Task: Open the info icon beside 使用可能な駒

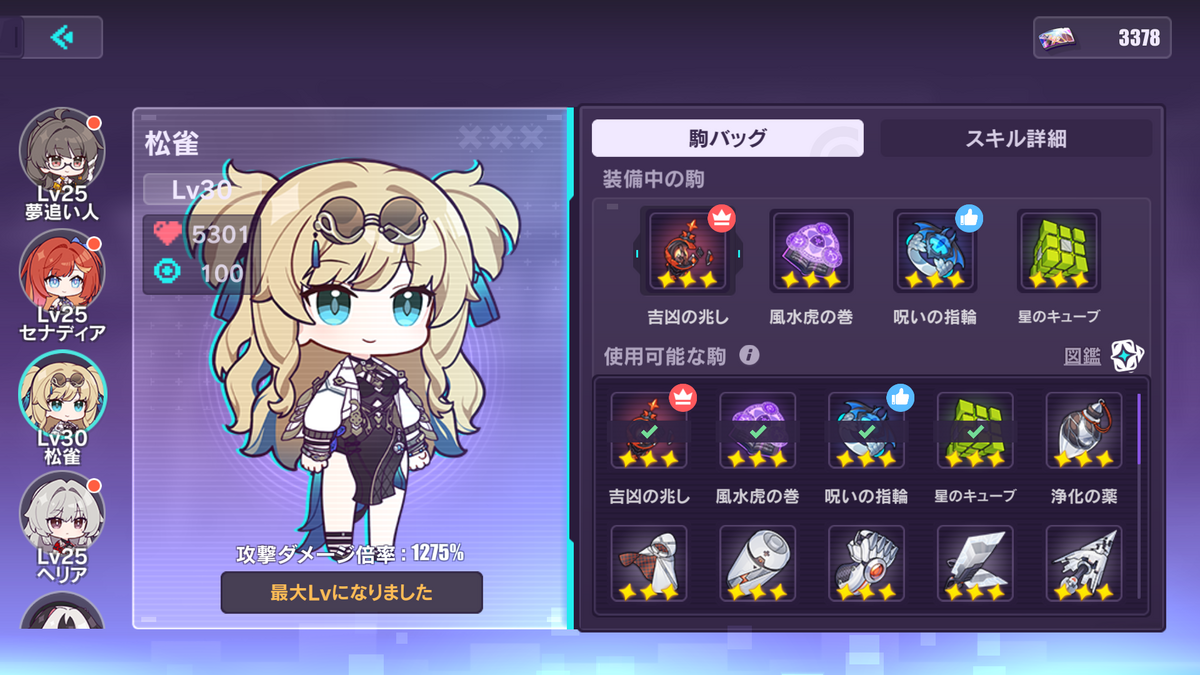Action: [749, 355]
